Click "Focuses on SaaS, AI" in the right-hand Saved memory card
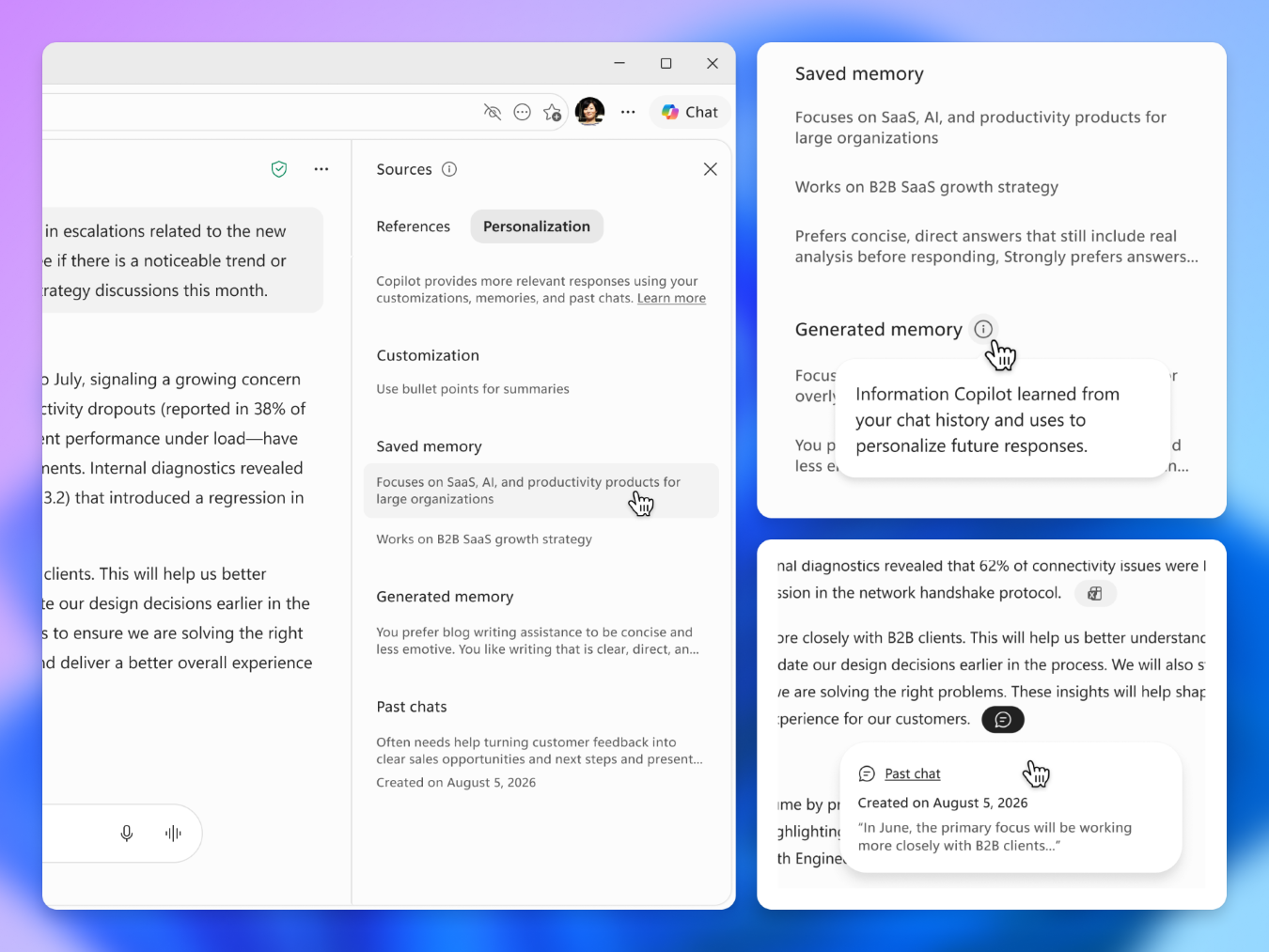The width and height of the screenshot is (1269, 952). 980,128
